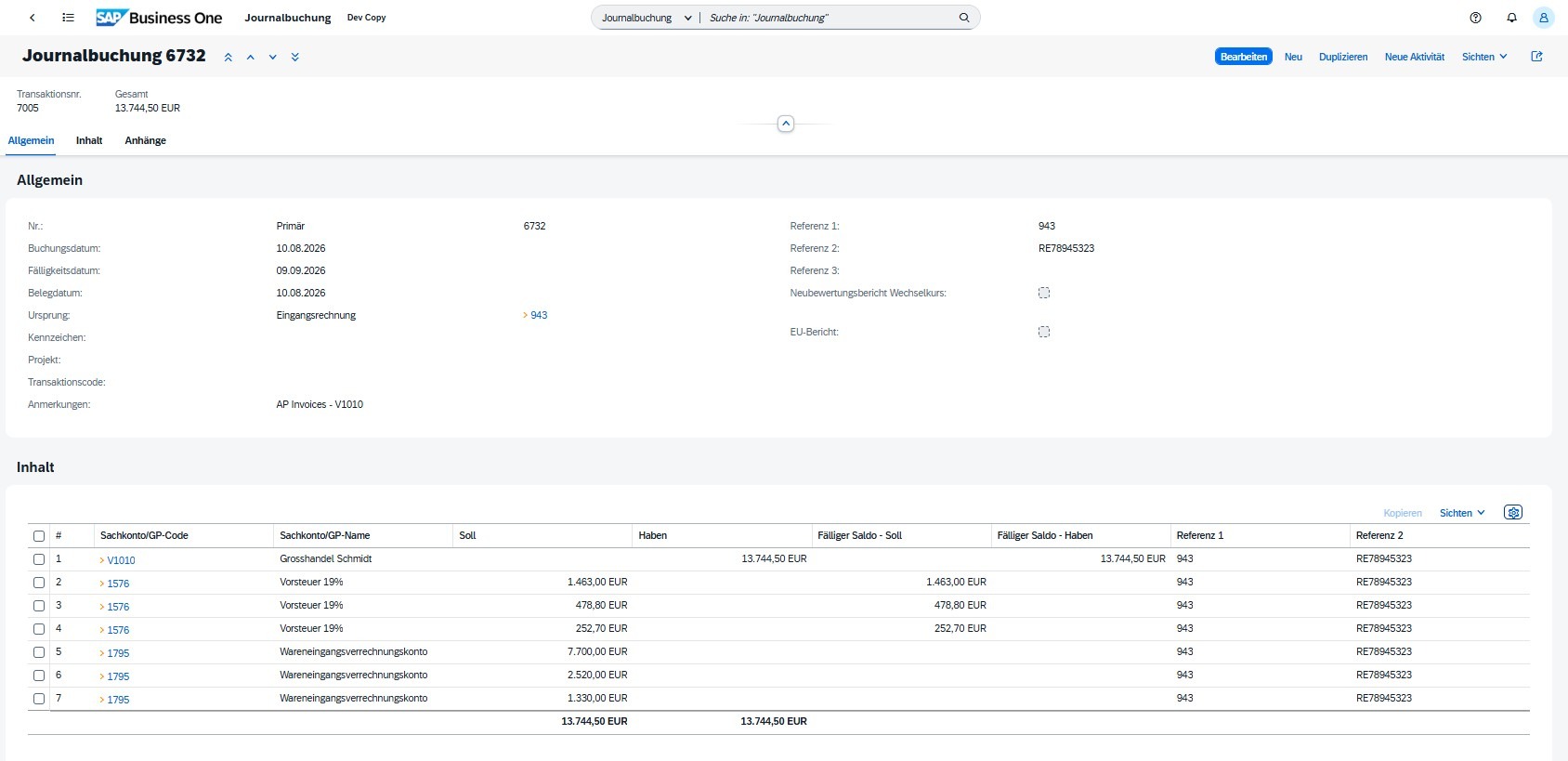Click the search magnifier icon
The image size is (1568, 761).
[x=964, y=18]
